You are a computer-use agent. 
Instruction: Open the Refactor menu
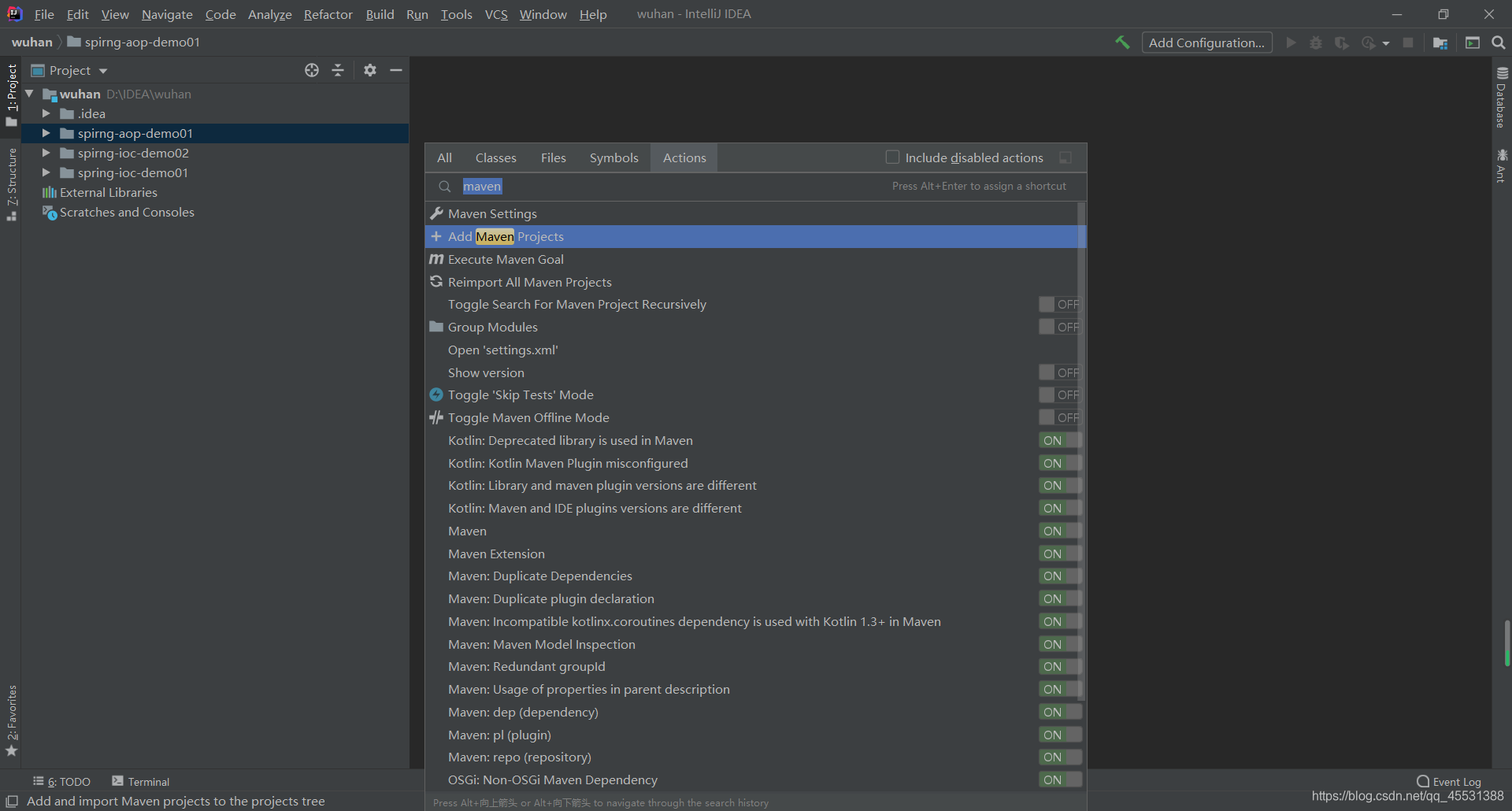328,14
